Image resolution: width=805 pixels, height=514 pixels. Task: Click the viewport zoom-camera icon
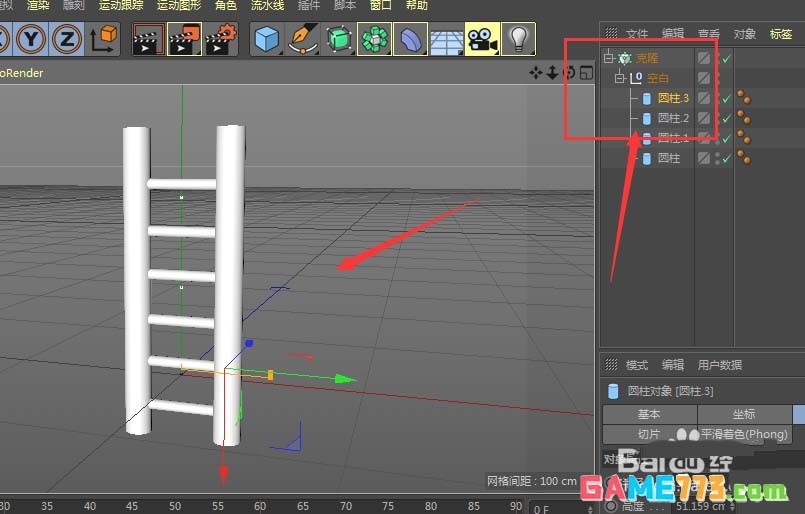[x=552, y=73]
